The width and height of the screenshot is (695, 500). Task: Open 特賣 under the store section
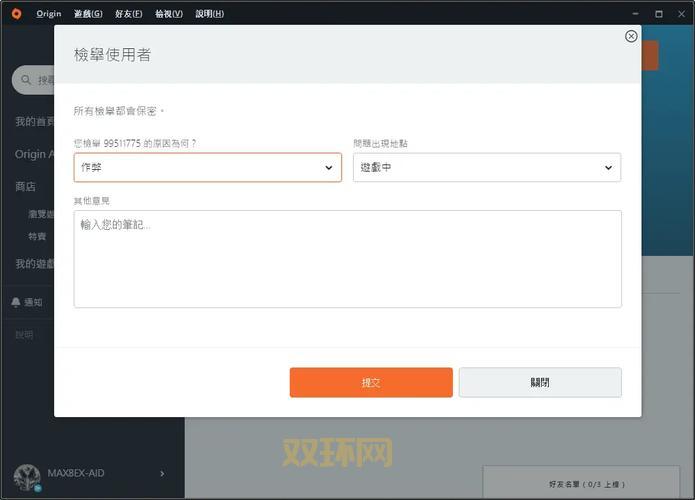pos(37,236)
